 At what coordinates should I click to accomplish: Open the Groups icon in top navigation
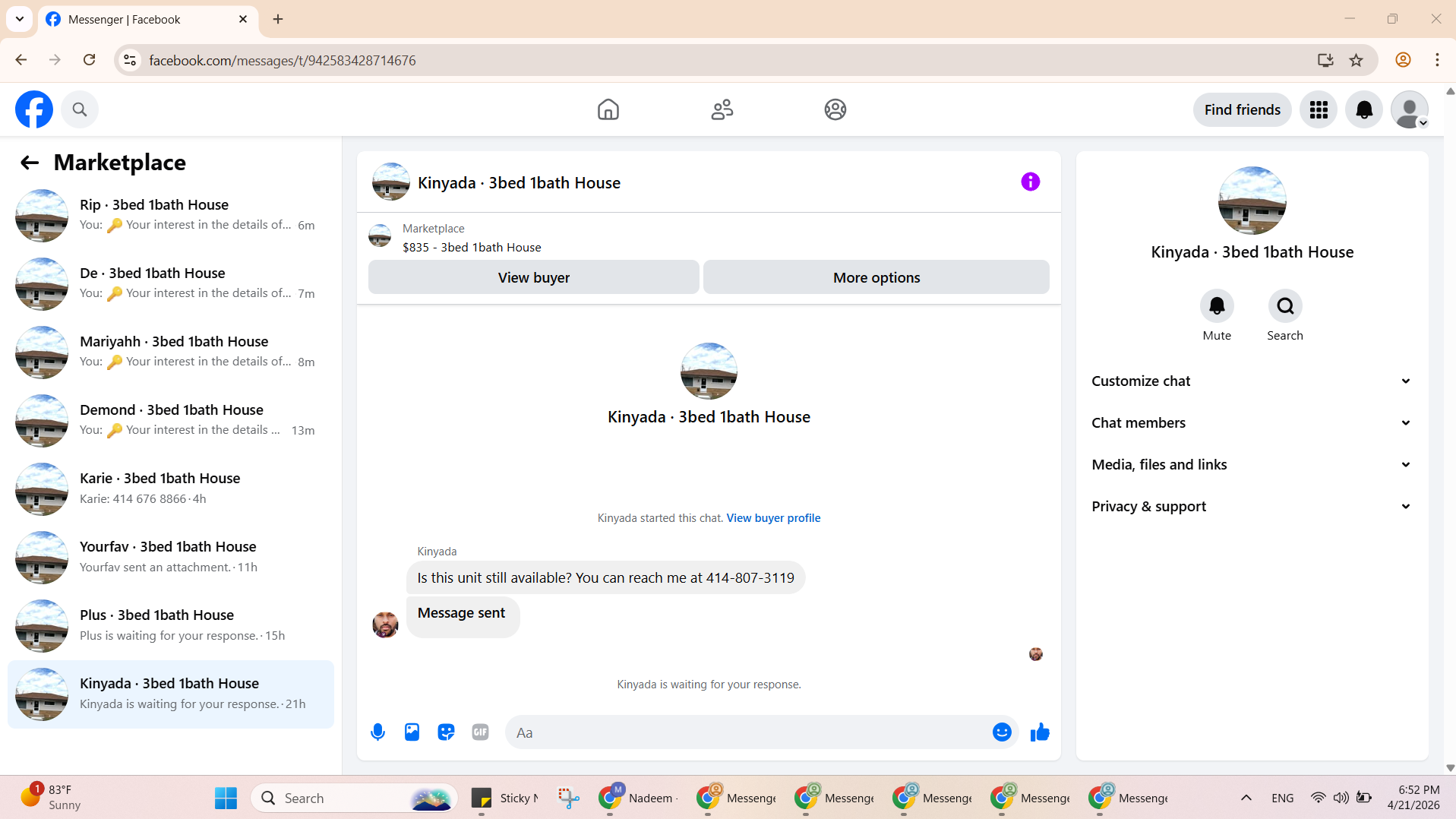(835, 109)
